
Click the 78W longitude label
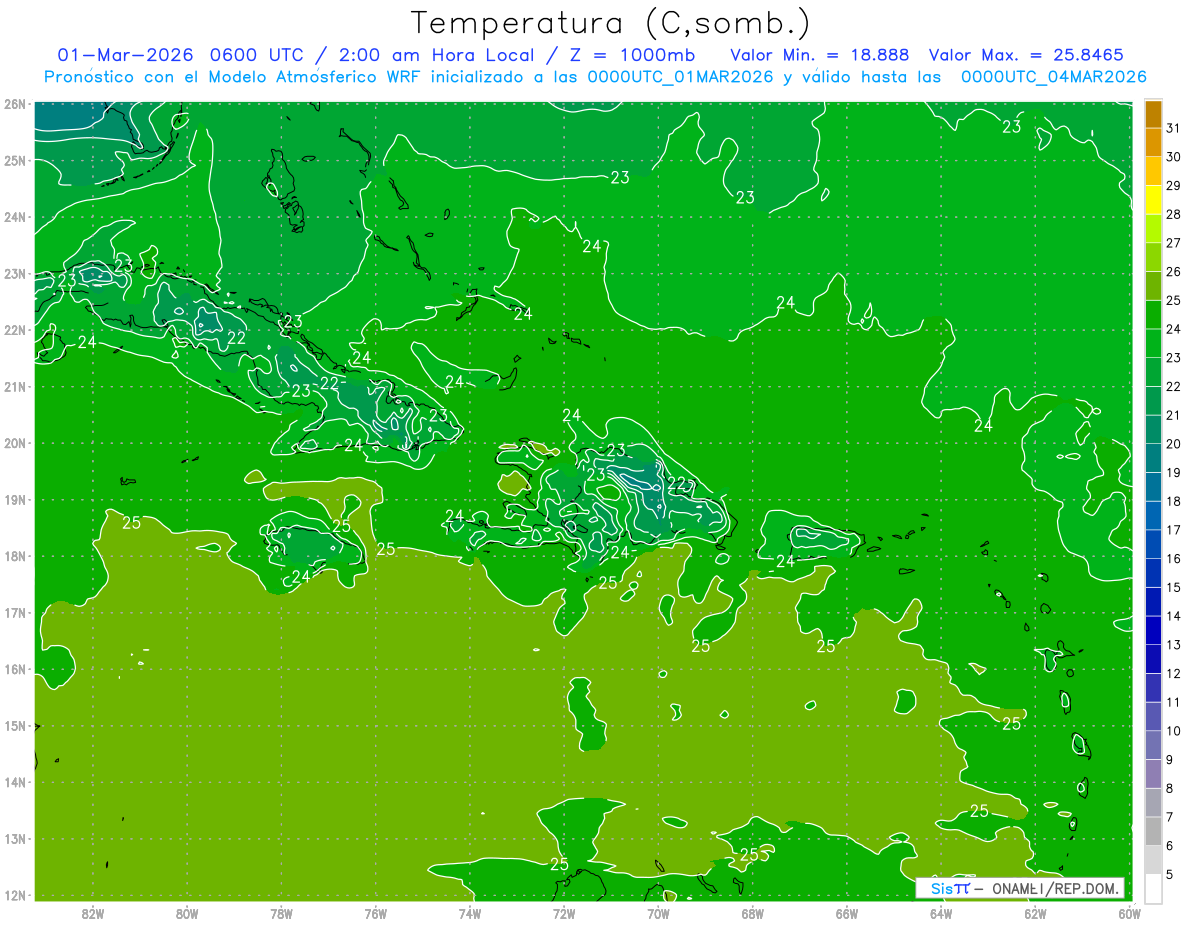coord(281,912)
